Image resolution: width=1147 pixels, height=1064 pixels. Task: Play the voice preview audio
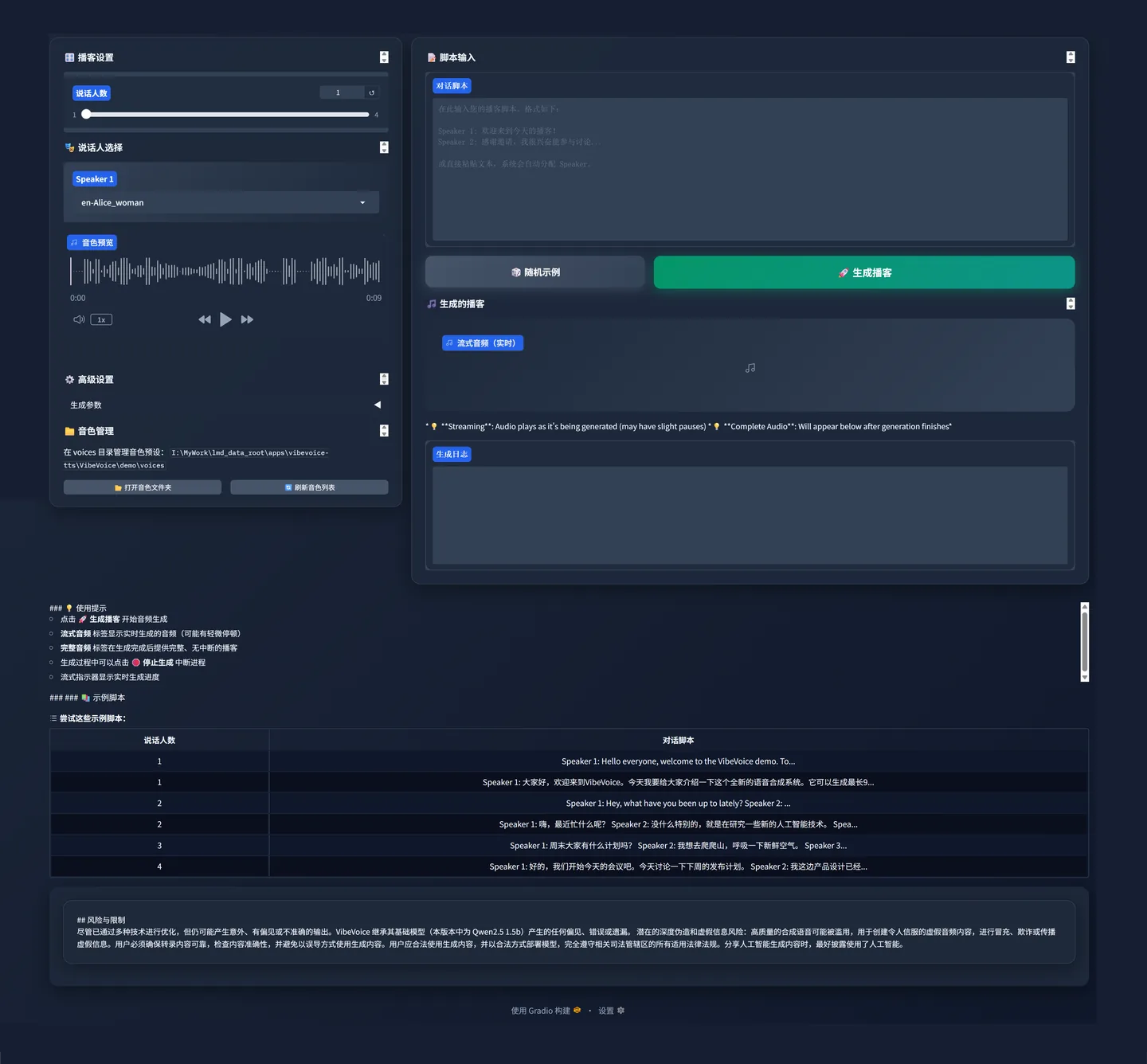[x=225, y=319]
